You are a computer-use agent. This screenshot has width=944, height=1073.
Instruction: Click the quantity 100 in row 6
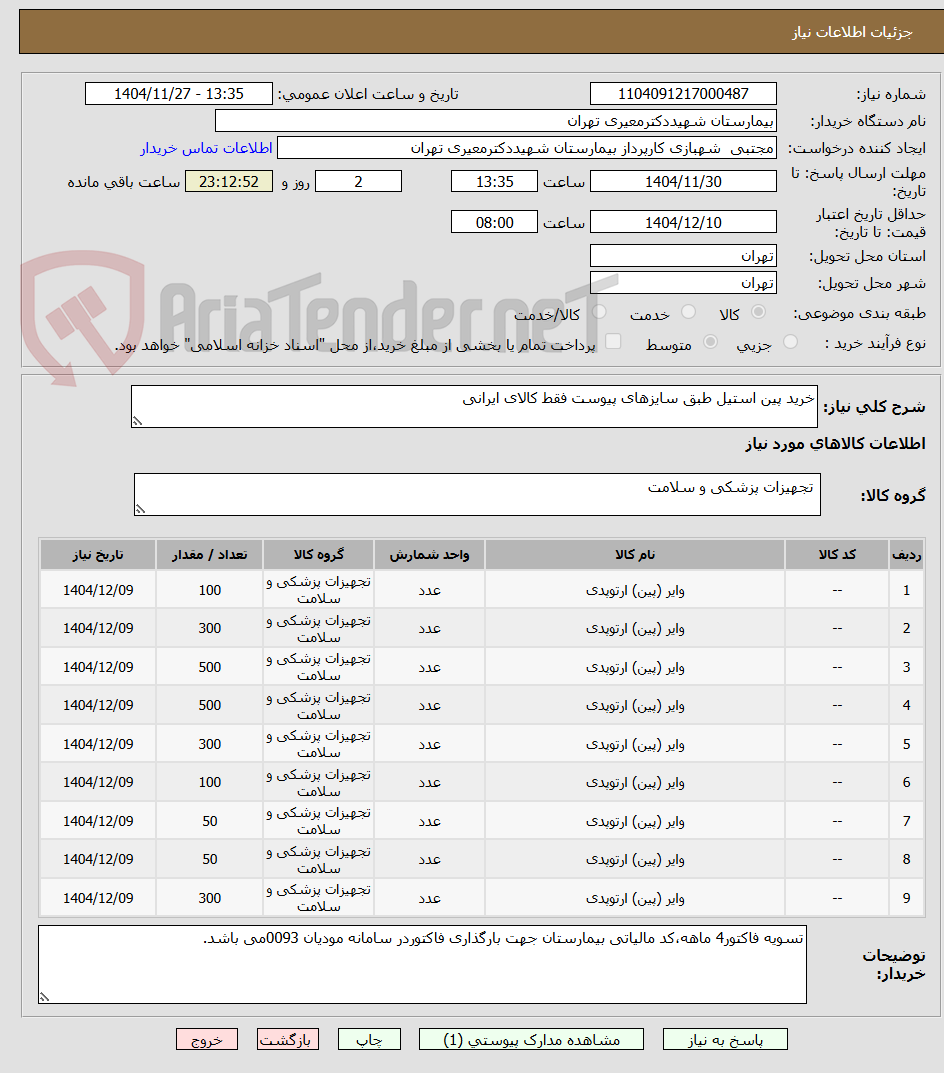click(x=209, y=783)
